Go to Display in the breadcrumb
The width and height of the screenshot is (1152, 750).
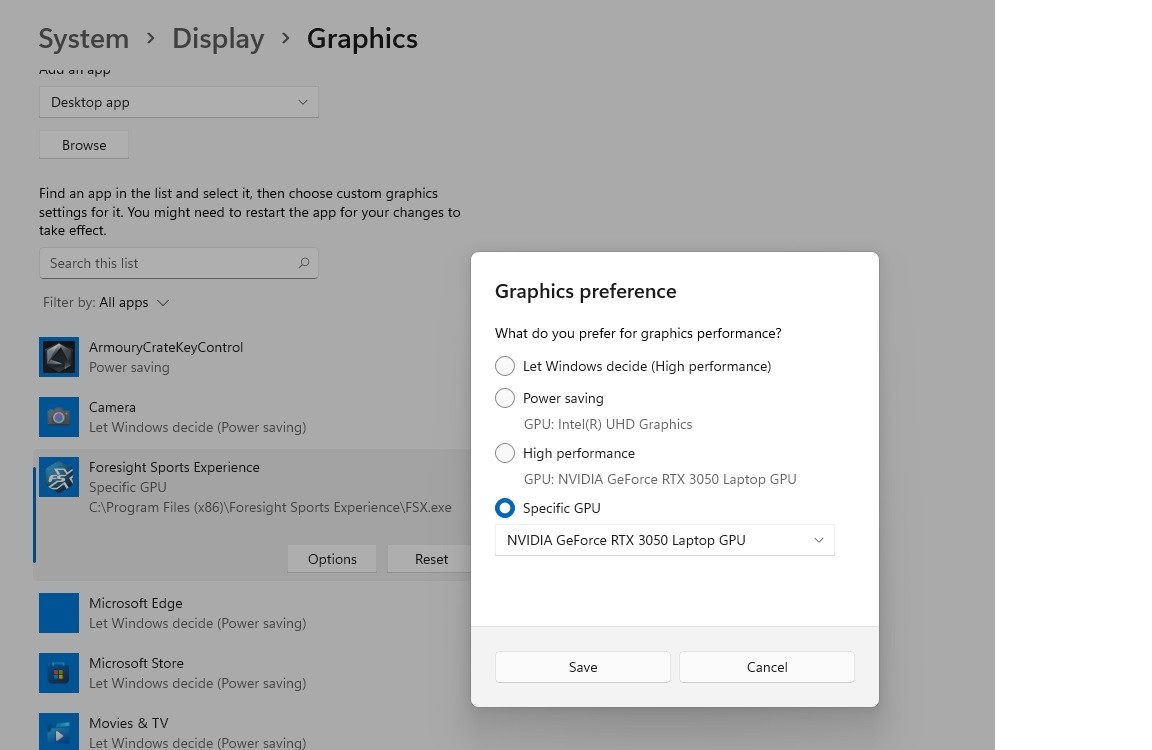pos(218,38)
